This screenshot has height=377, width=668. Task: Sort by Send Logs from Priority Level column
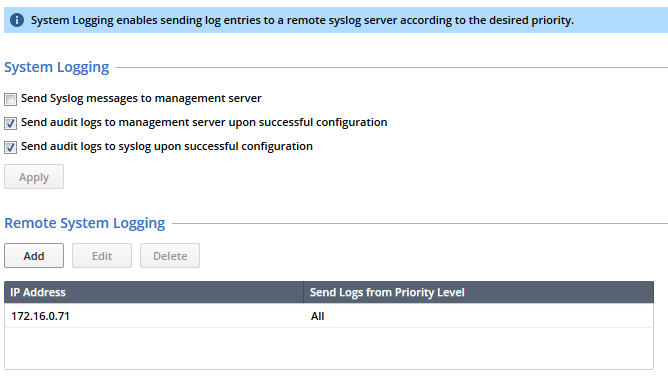tap(478, 292)
